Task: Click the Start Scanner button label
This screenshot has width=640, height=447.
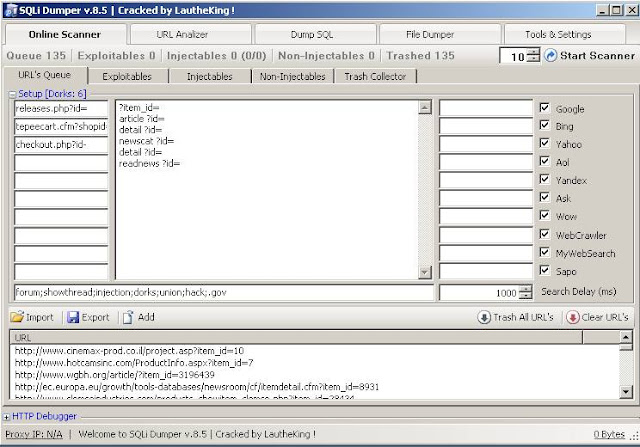Action: 597,56
